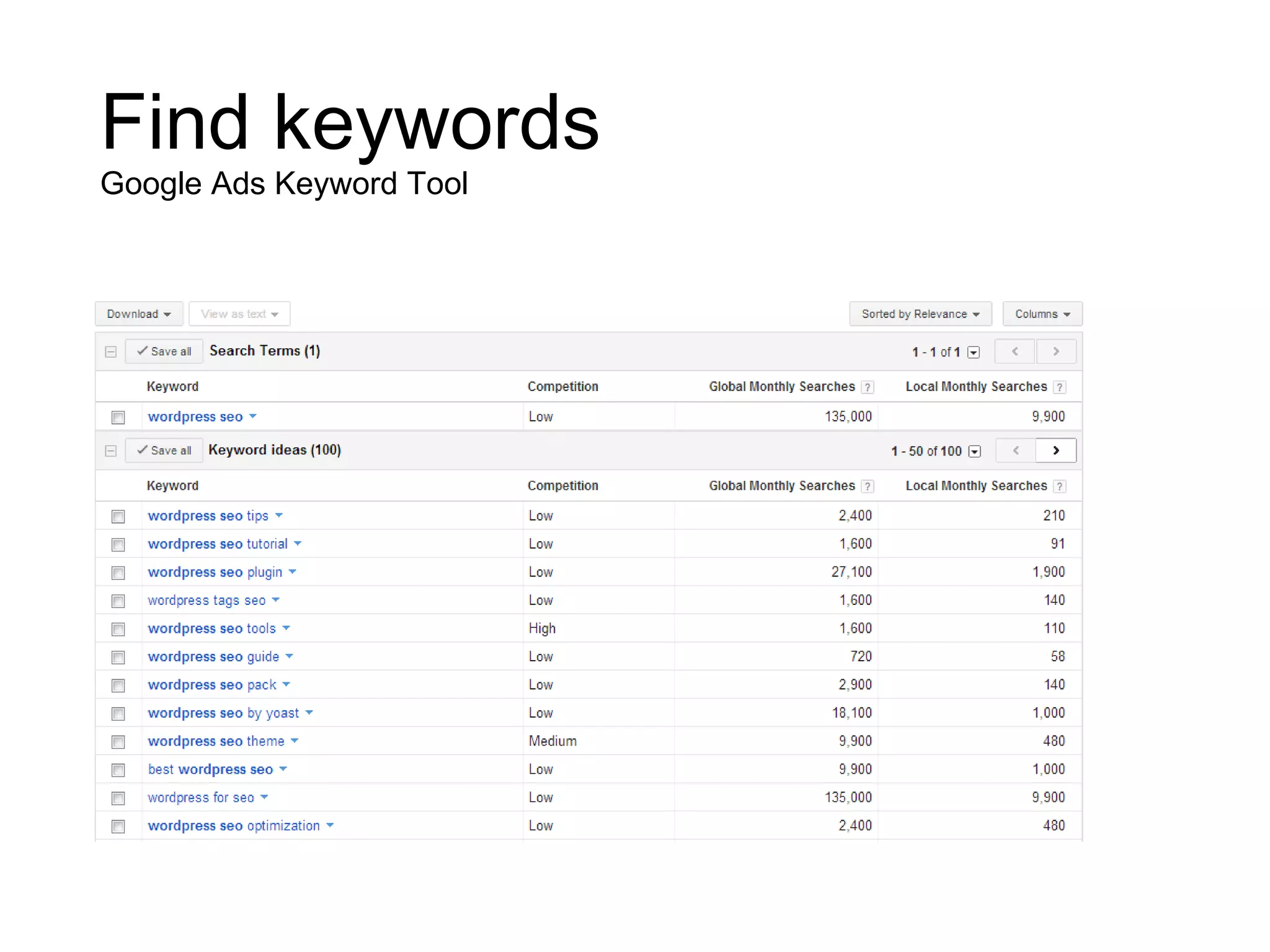
Task: Open the 1 - 1 of 1 page selector
Action: click(974, 352)
